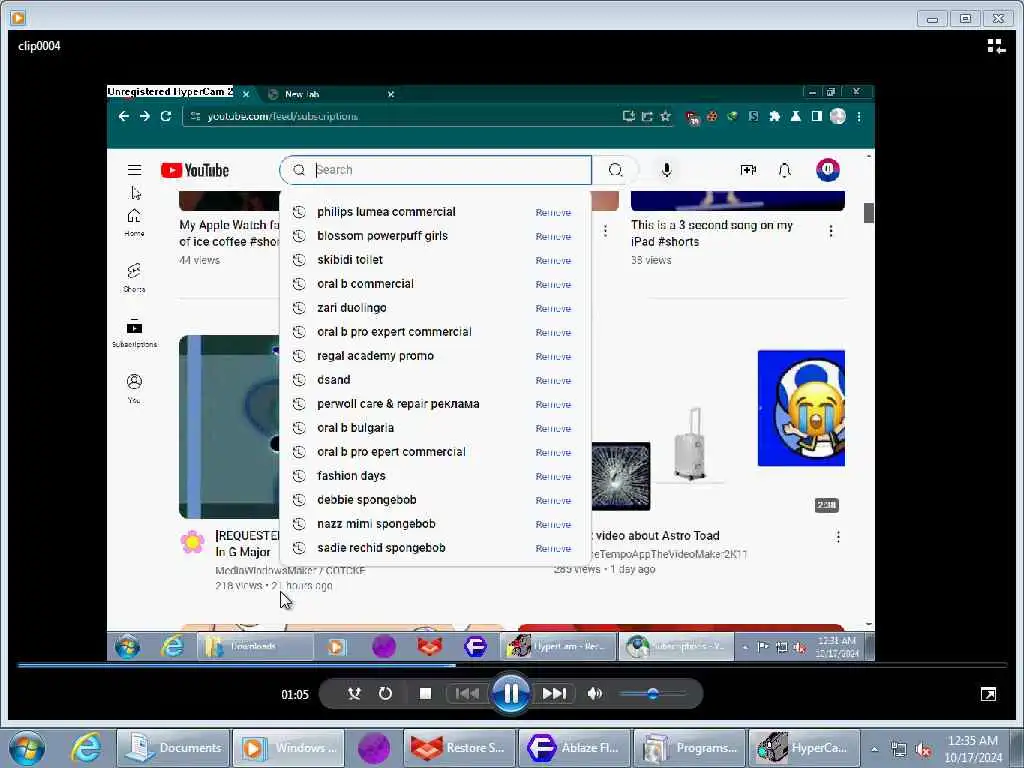
Task: Open 'This is a 3 second song' video title
Action: tap(712, 233)
